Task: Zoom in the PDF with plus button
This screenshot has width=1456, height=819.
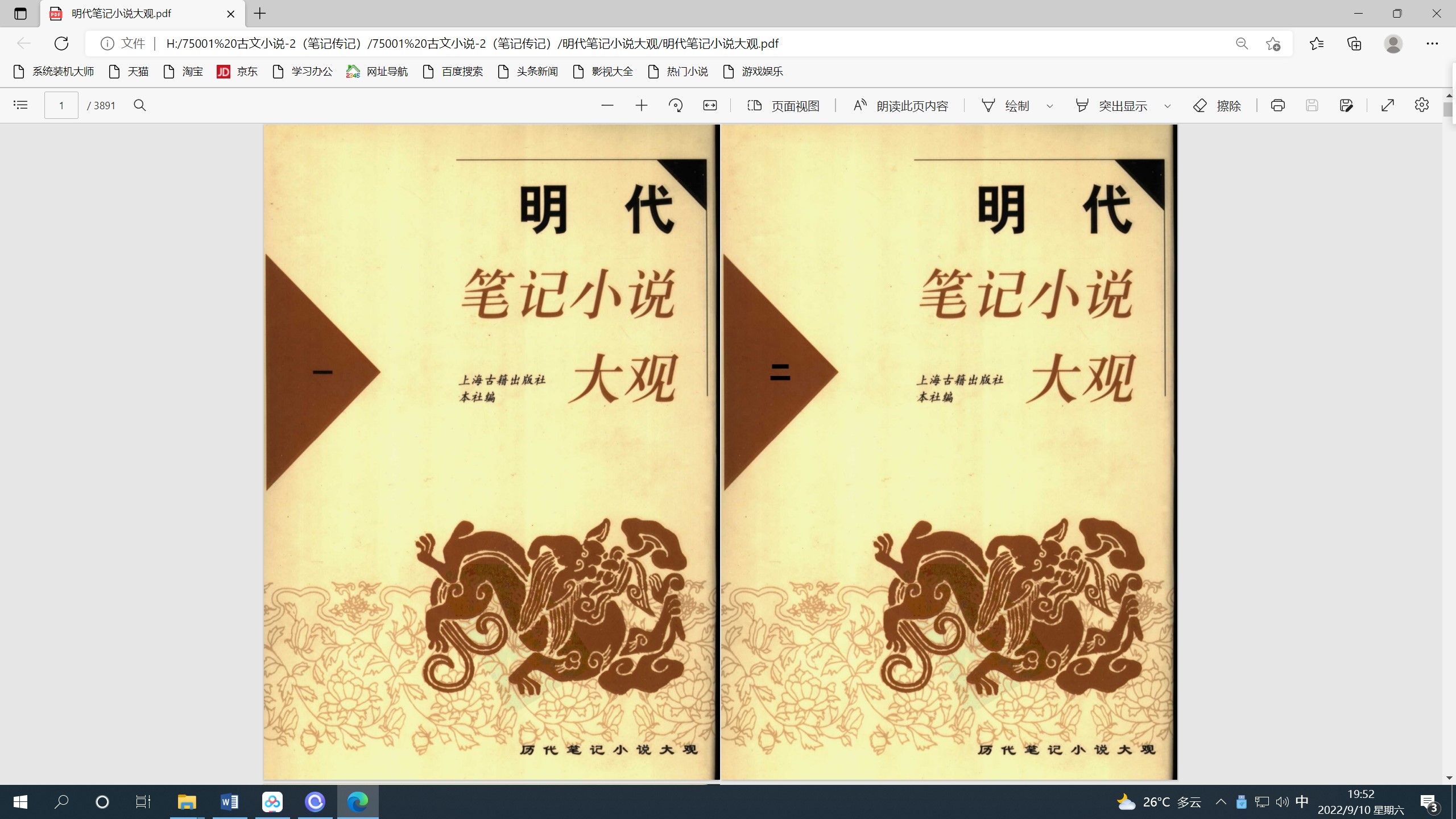Action: coord(642,105)
